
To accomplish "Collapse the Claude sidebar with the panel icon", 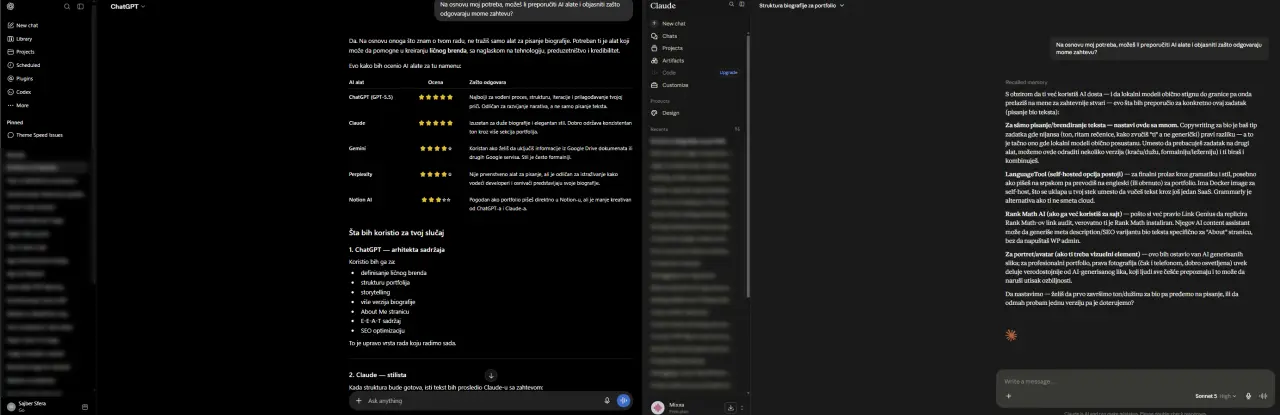I will pos(741,6).
